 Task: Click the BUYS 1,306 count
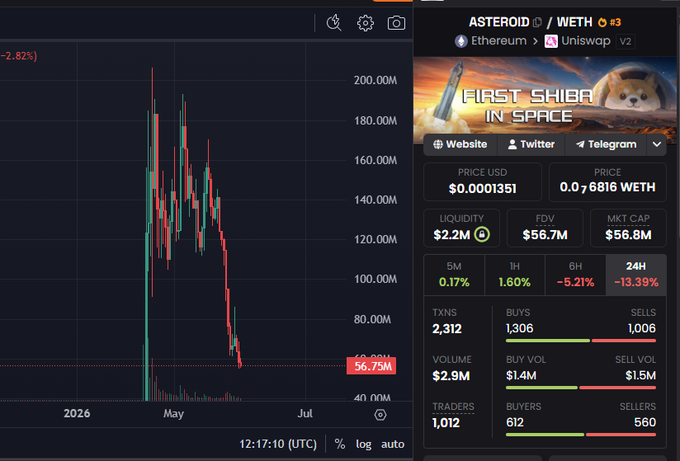click(x=520, y=328)
